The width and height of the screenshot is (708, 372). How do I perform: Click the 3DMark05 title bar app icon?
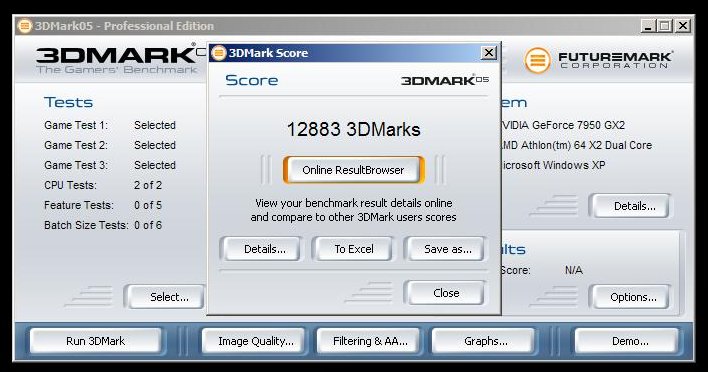click(24, 26)
